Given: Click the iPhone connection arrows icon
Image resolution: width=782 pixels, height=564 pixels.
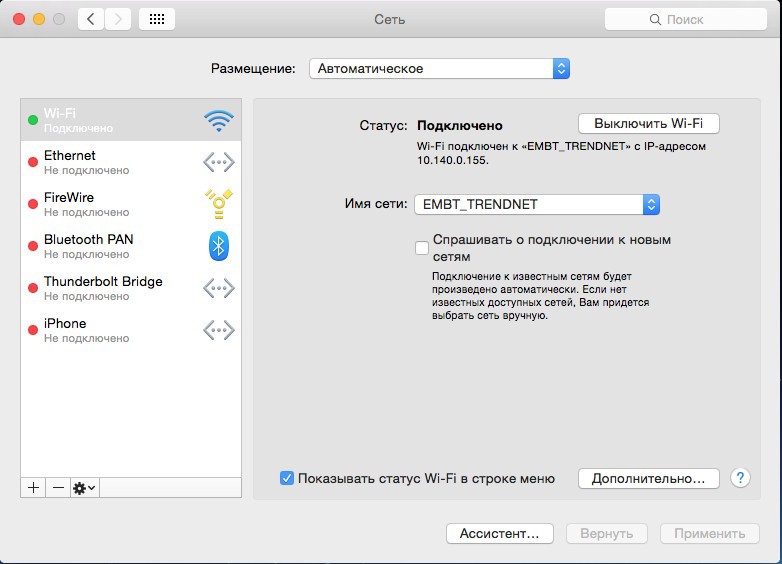Looking at the screenshot, I should (218, 330).
